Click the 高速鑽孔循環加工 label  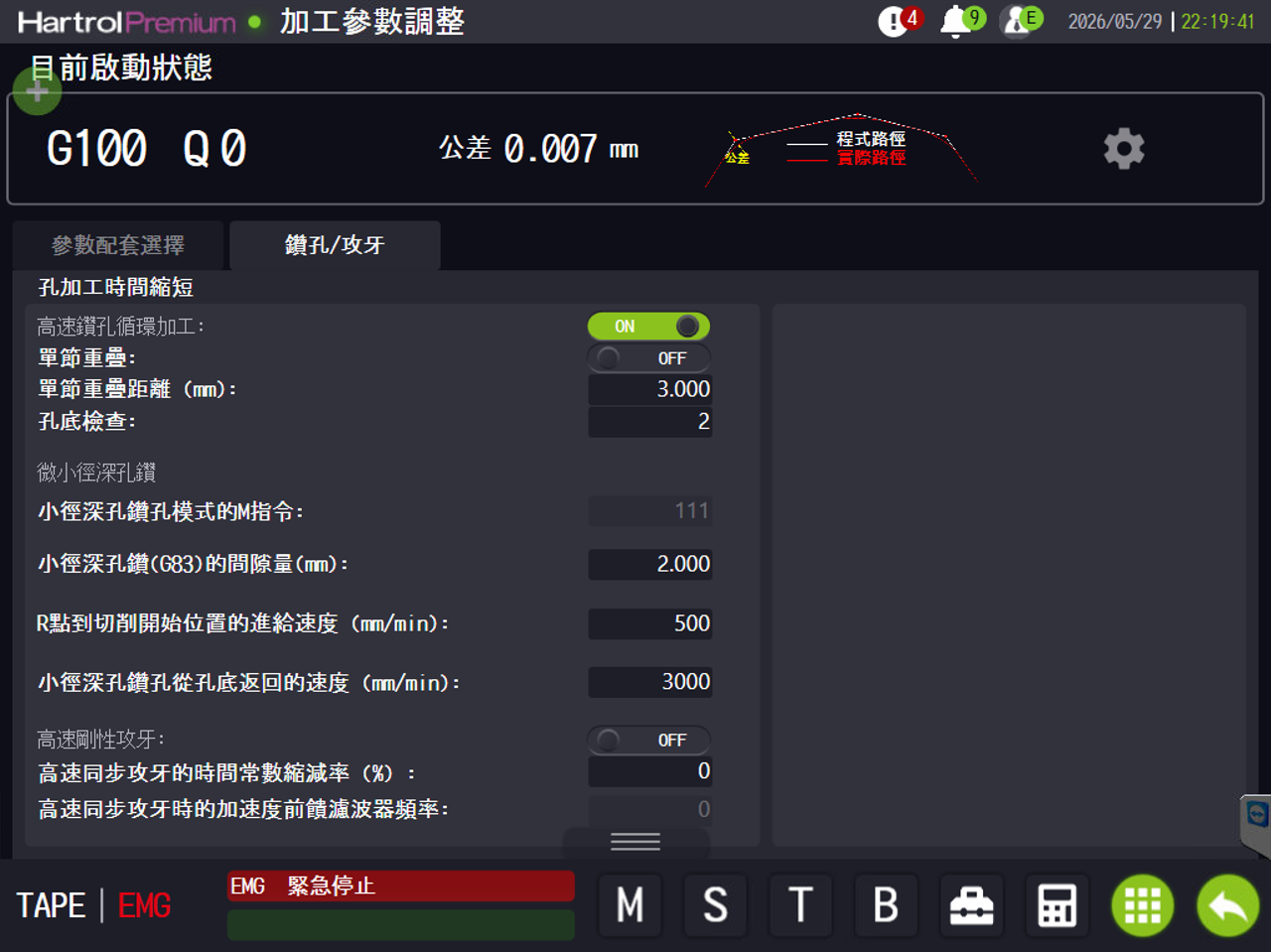(x=120, y=327)
